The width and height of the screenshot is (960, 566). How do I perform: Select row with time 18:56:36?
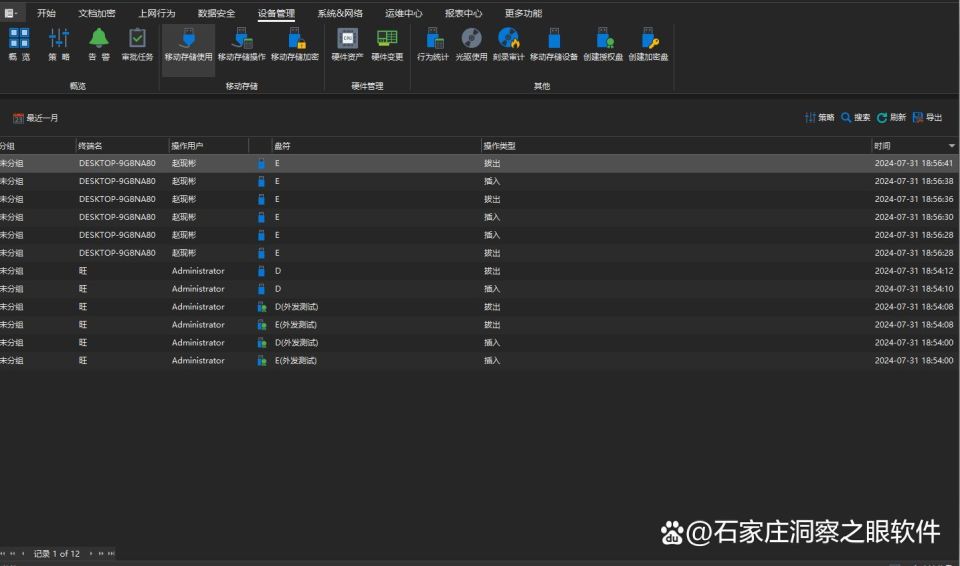(480, 199)
